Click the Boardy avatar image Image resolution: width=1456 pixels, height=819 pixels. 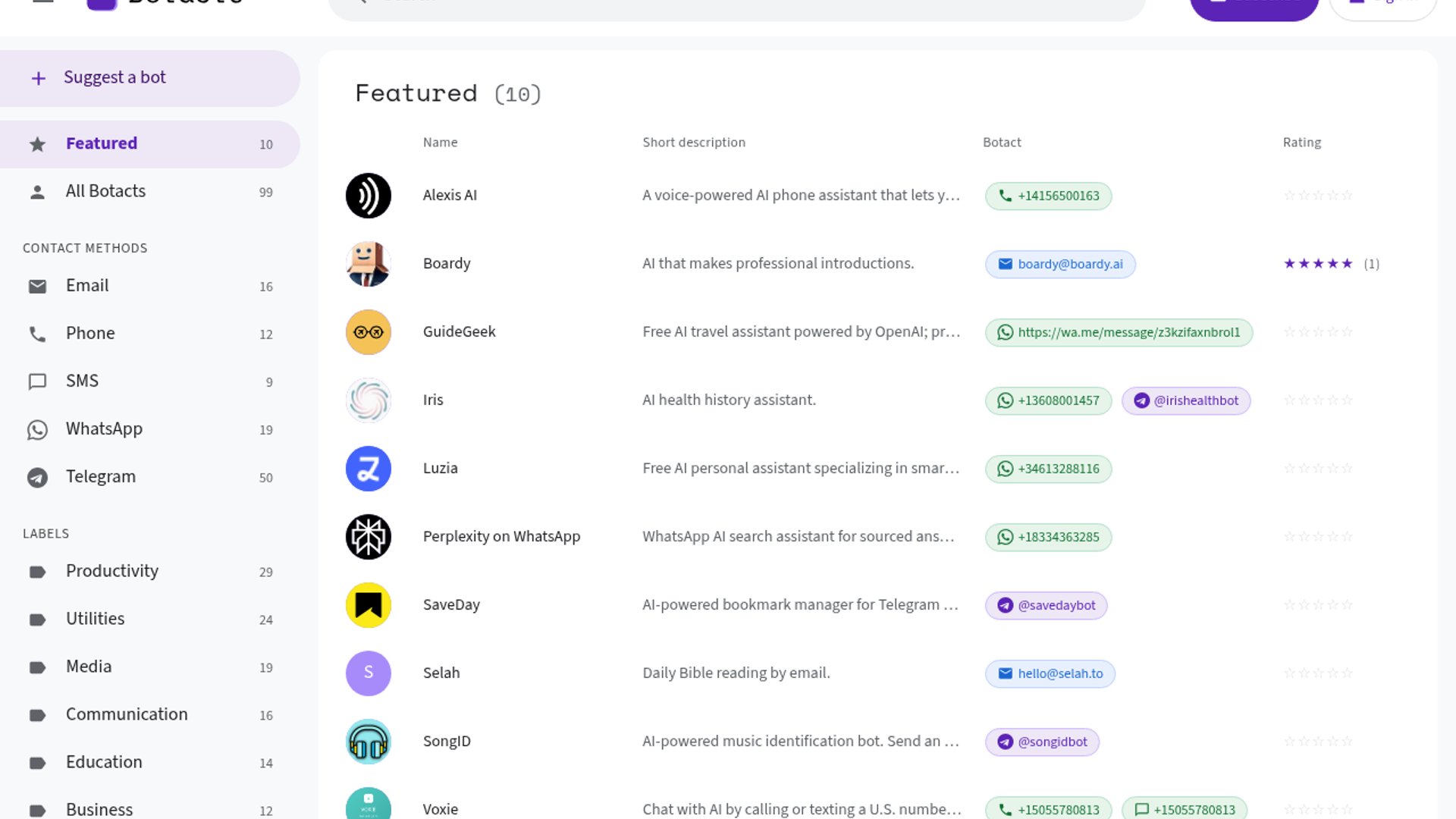coord(369,264)
